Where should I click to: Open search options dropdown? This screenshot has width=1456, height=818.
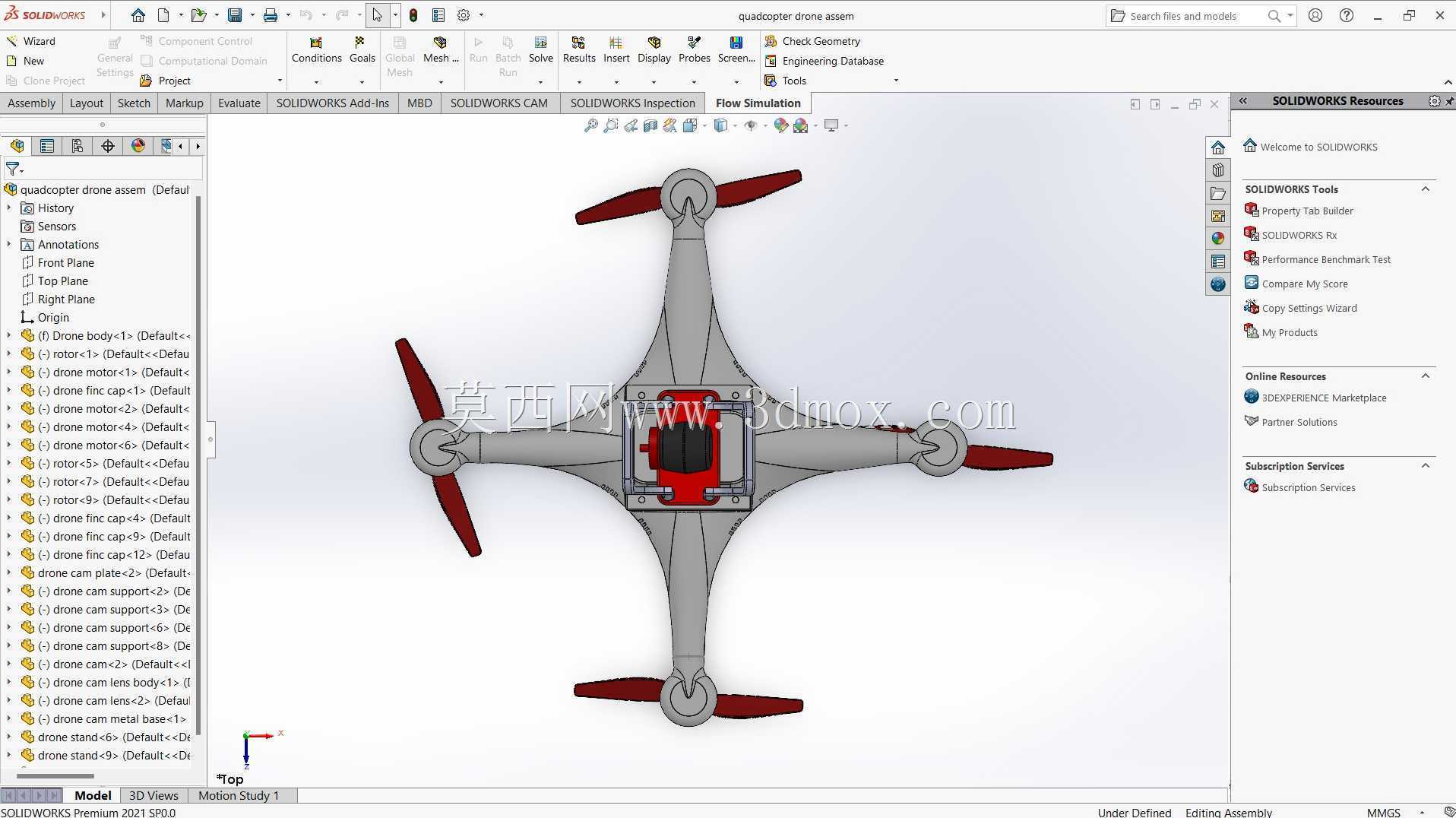click(1290, 16)
